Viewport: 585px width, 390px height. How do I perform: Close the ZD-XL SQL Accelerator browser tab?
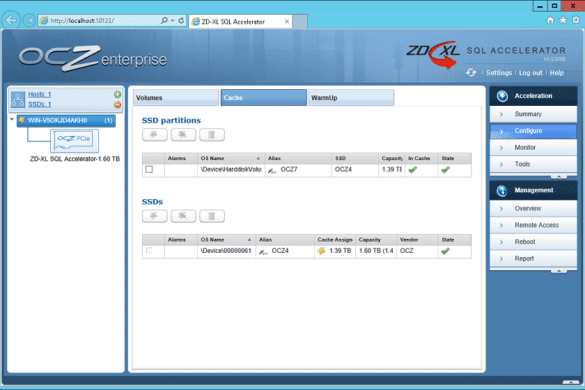pyautogui.click(x=287, y=21)
